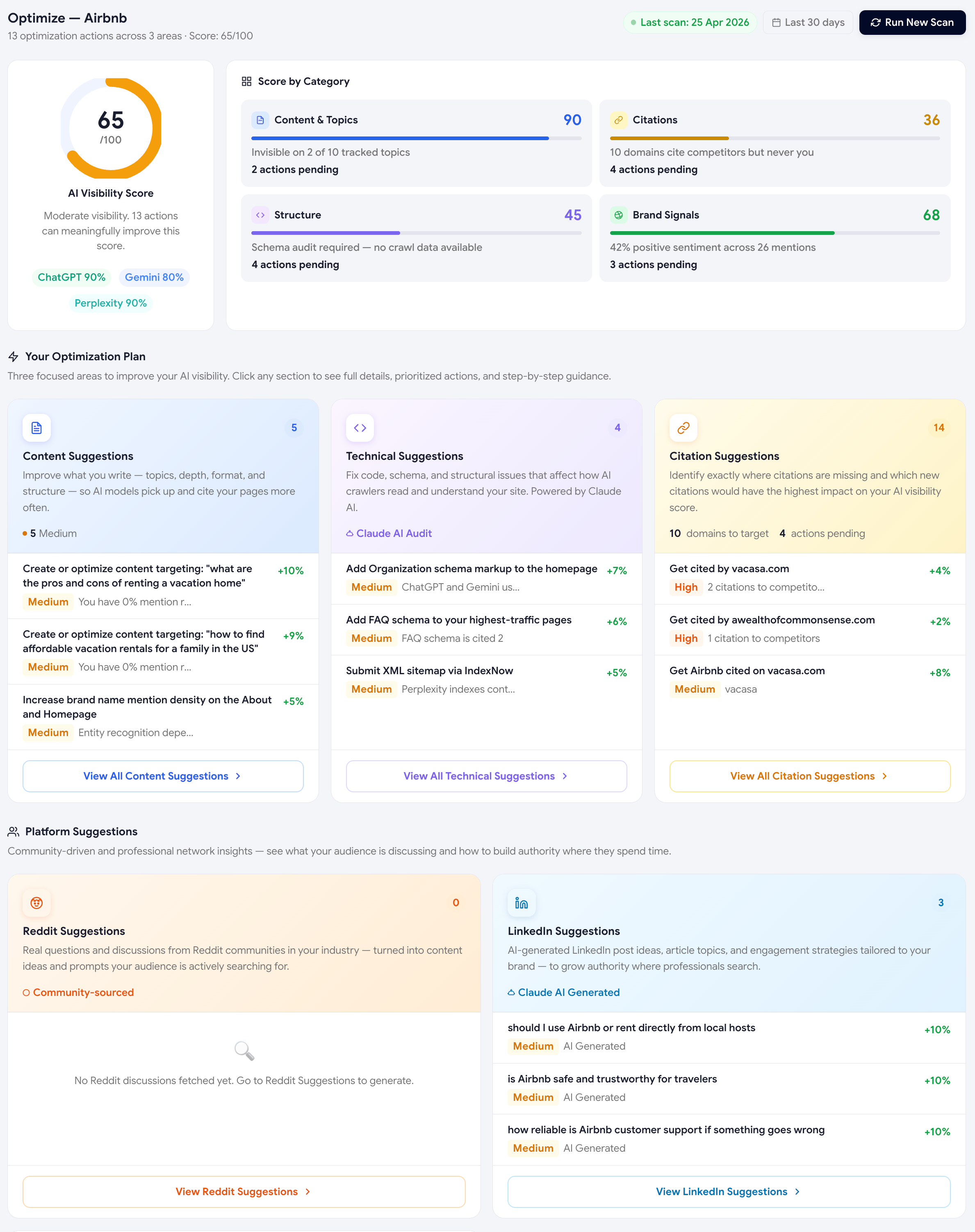Click the calendar icon beside Last 30 days
The width and height of the screenshot is (975, 1232).
pos(776,22)
